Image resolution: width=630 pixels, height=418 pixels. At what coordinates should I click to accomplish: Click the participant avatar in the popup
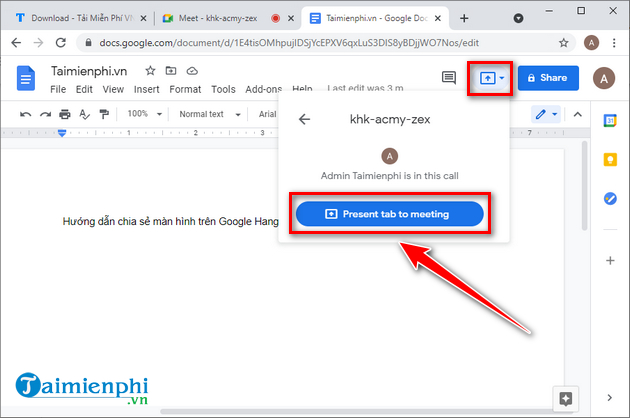389,156
